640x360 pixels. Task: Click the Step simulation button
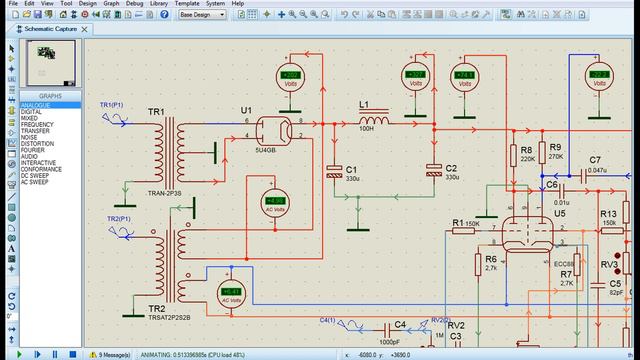[x=37, y=354]
